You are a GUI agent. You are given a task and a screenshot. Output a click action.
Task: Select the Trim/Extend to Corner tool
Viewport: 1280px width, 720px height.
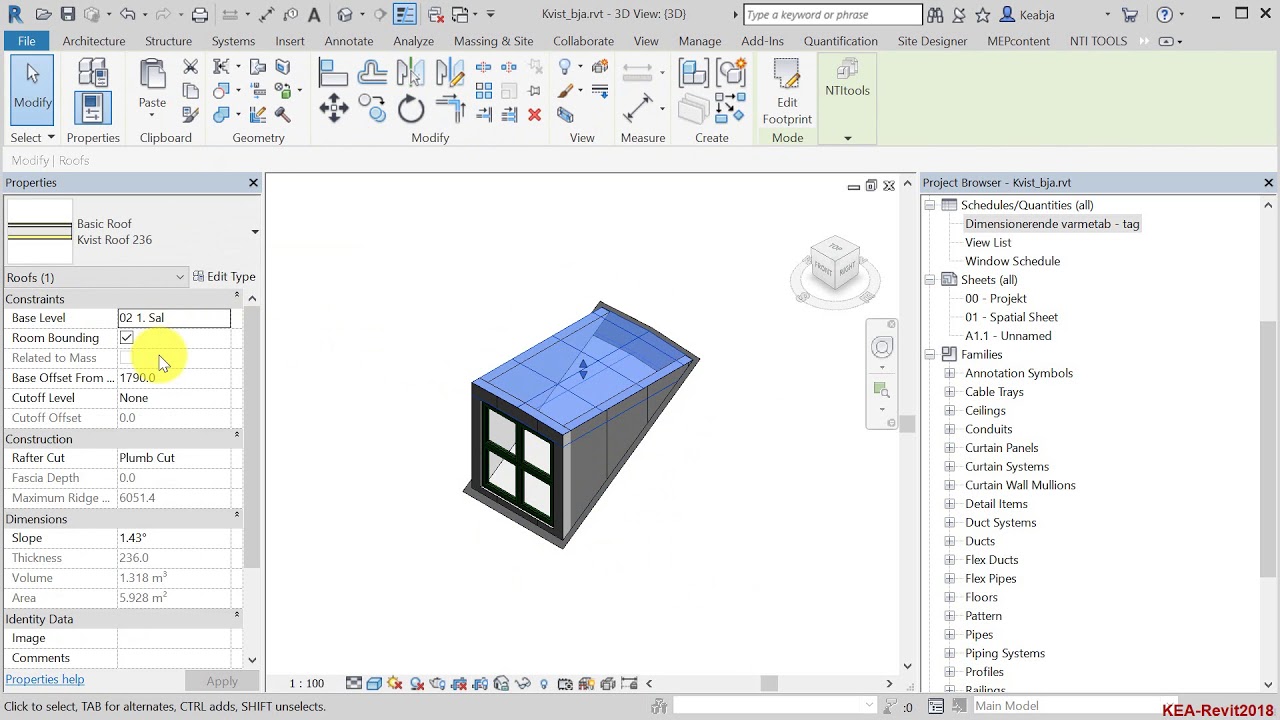[x=450, y=108]
